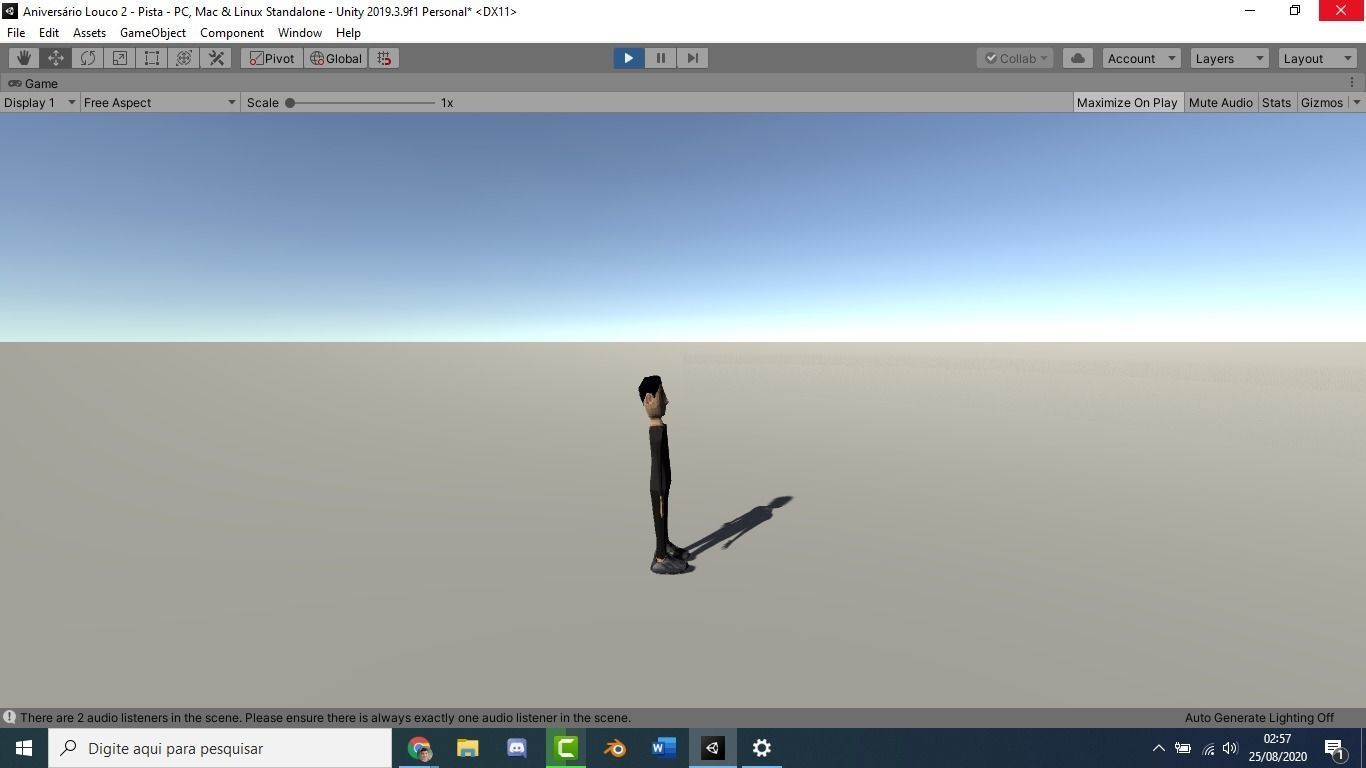This screenshot has height=768, width=1366.
Task: Open notification center
Action: (1335, 748)
